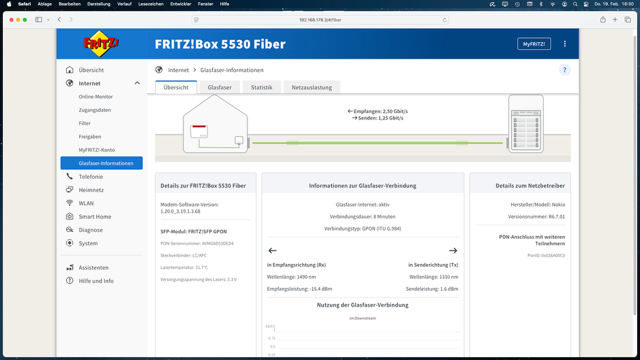Open Online-Monitor in the sidebar
Screen dimensions: 640x360
[x=96, y=97]
